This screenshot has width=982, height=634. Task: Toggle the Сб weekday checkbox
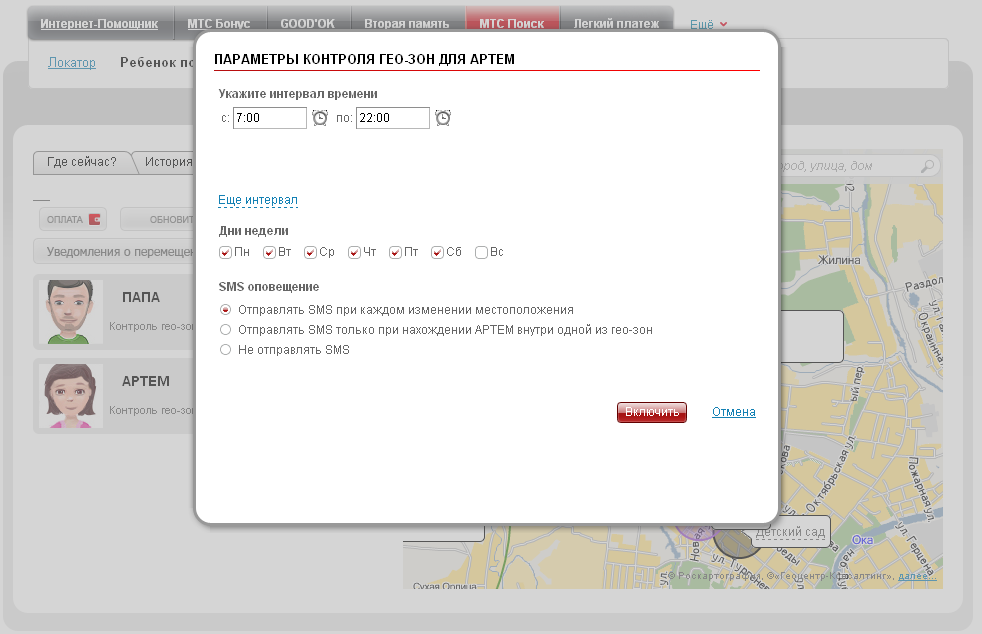coord(438,253)
